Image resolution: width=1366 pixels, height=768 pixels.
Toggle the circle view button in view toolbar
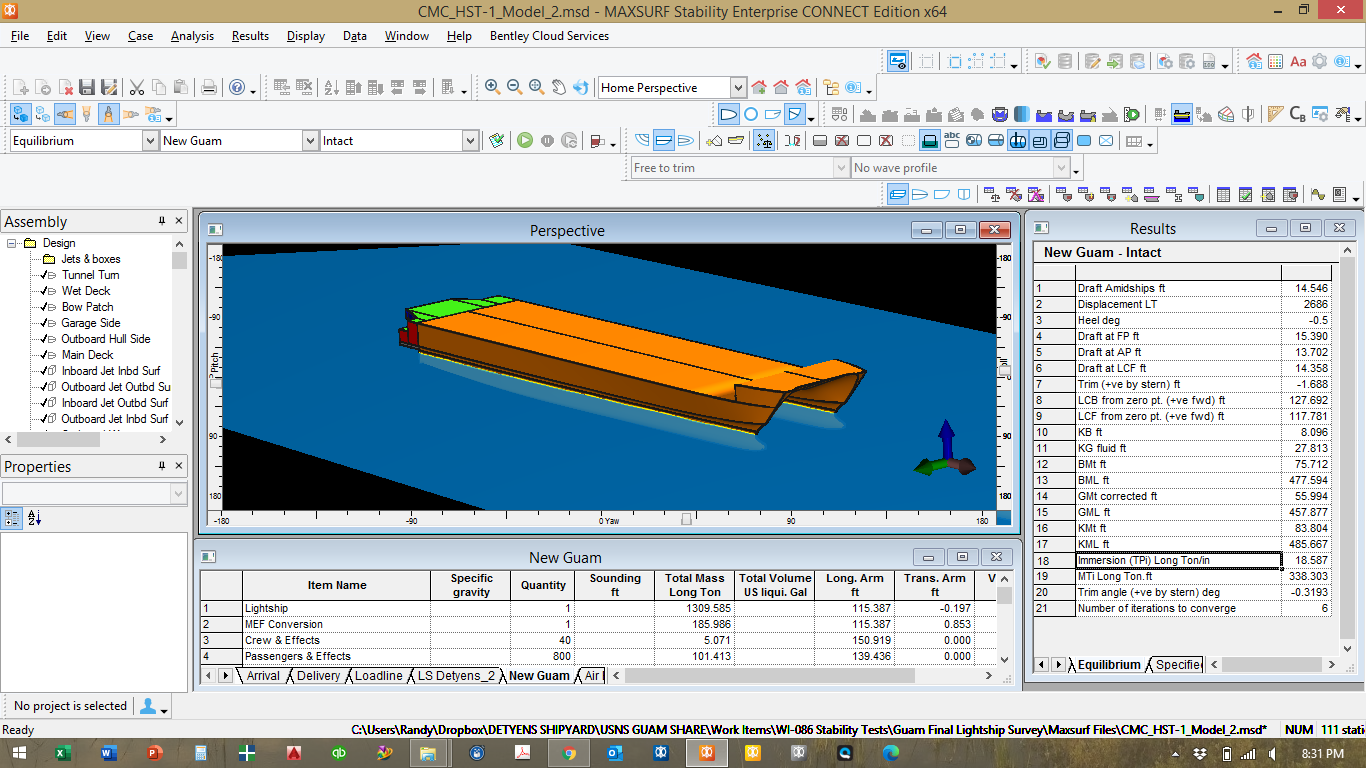[x=751, y=114]
